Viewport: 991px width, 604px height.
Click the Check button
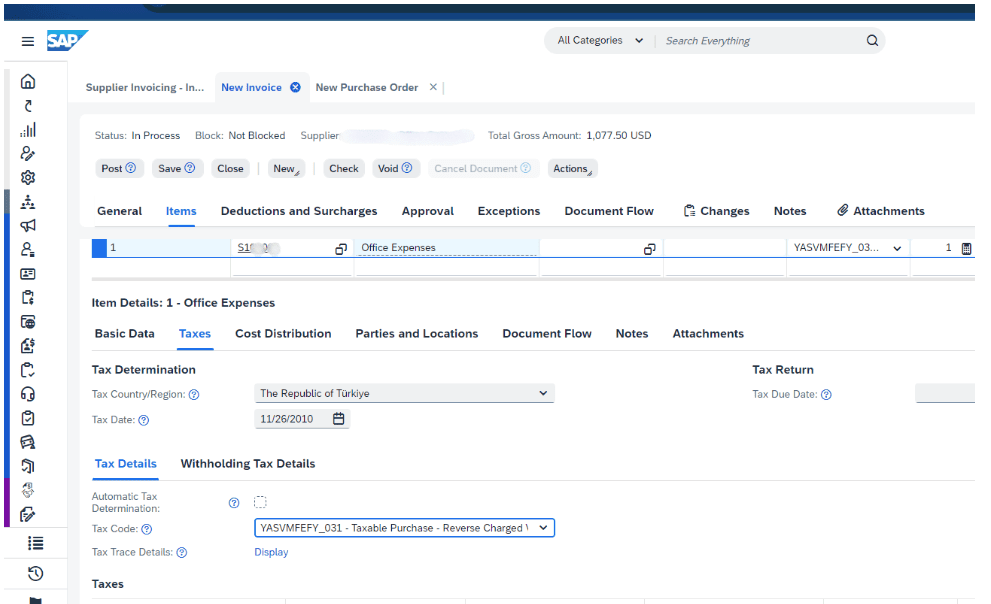coord(344,169)
